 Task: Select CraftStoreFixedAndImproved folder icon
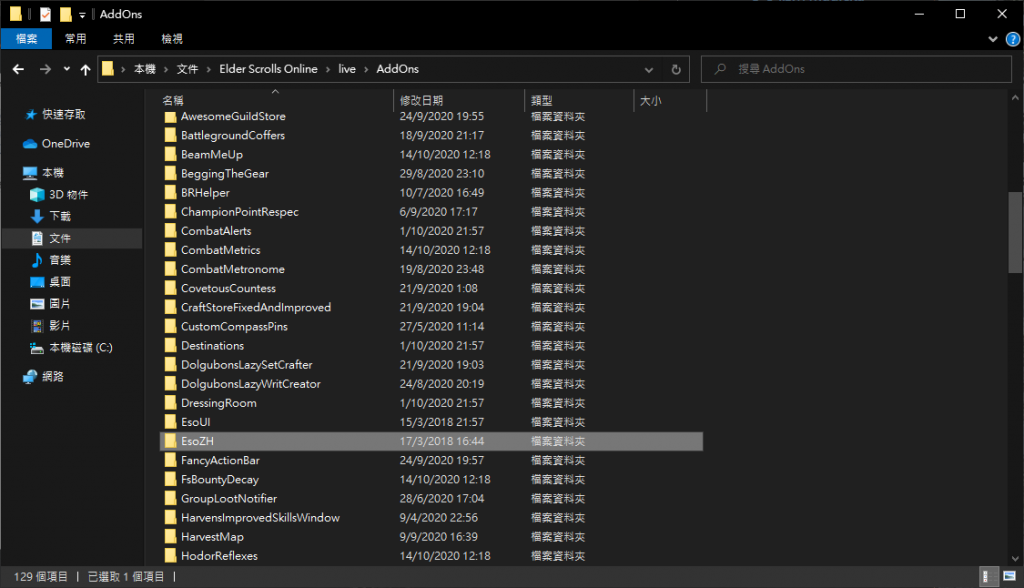pyautogui.click(x=170, y=307)
